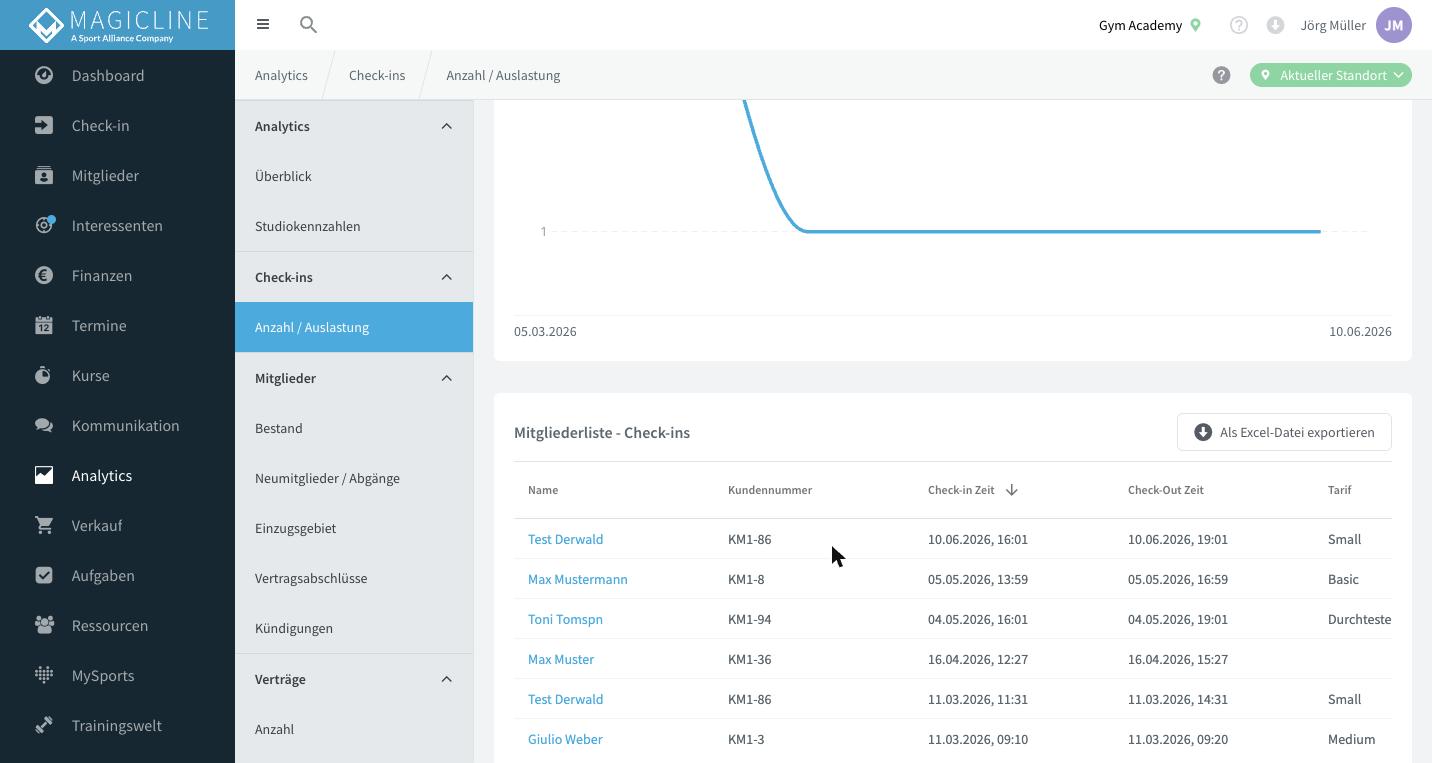
Task: Collapse the Check-ins section
Action: (x=447, y=277)
